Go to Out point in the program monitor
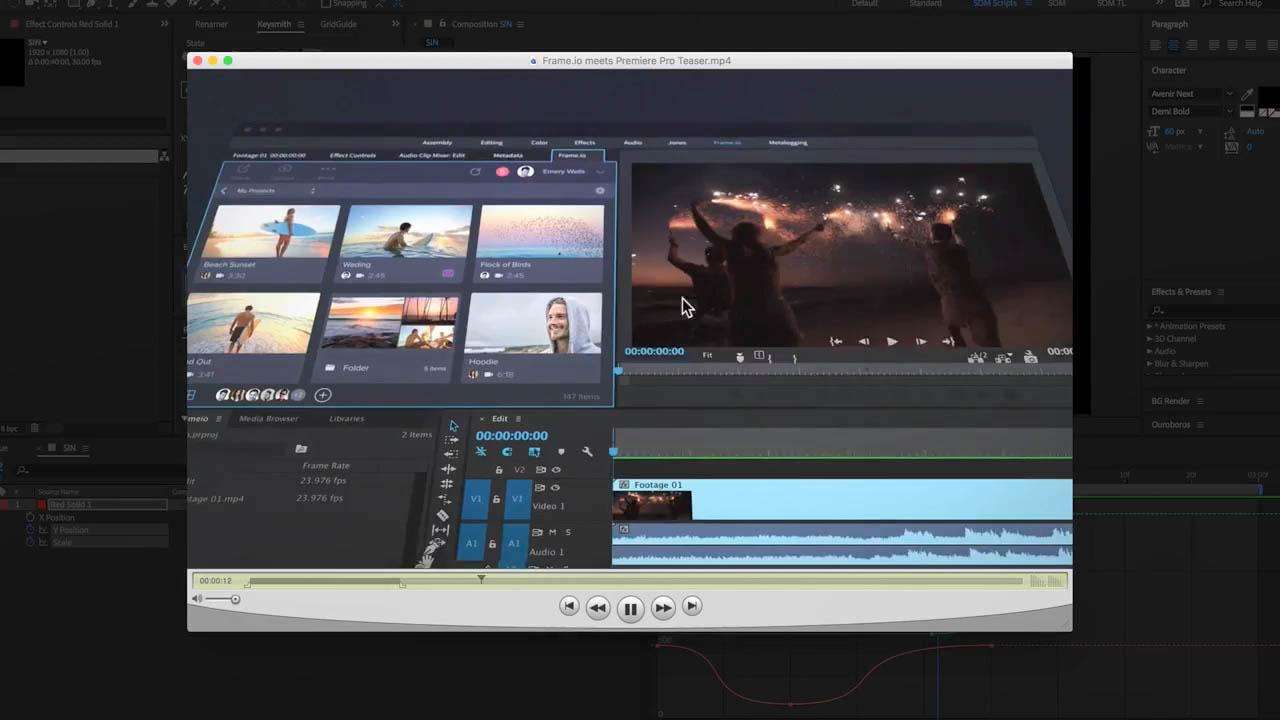This screenshot has width=1280, height=720. point(948,341)
